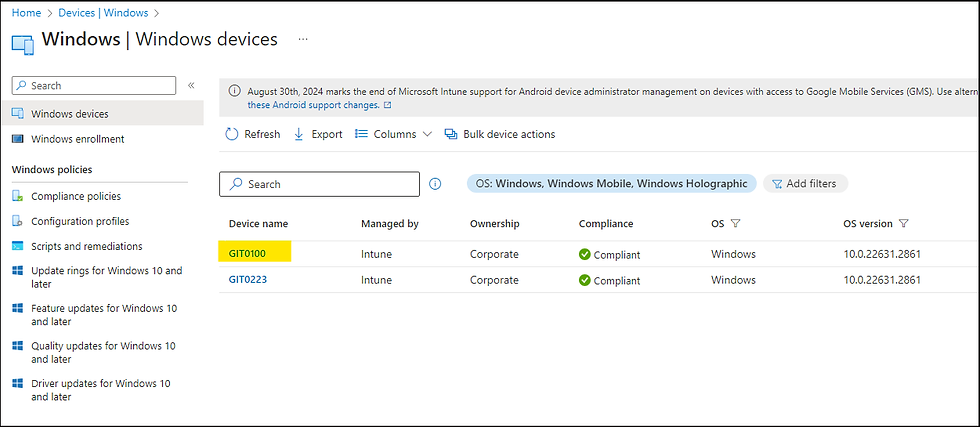Sort by Managed by column
The width and height of the screenshot is (980, 427).
click(x=389, y=224)
